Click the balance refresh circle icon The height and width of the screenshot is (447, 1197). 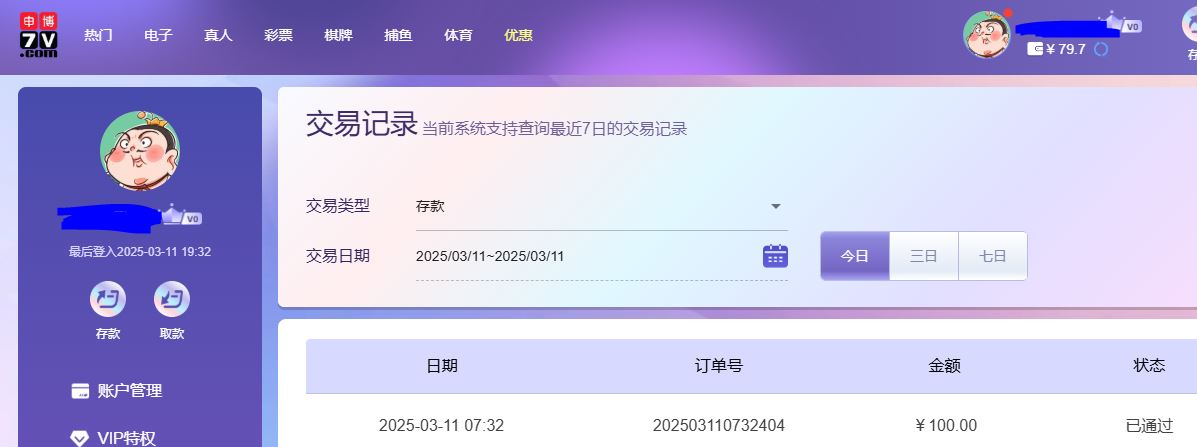pyautogui.click(x=1101, y=49)
